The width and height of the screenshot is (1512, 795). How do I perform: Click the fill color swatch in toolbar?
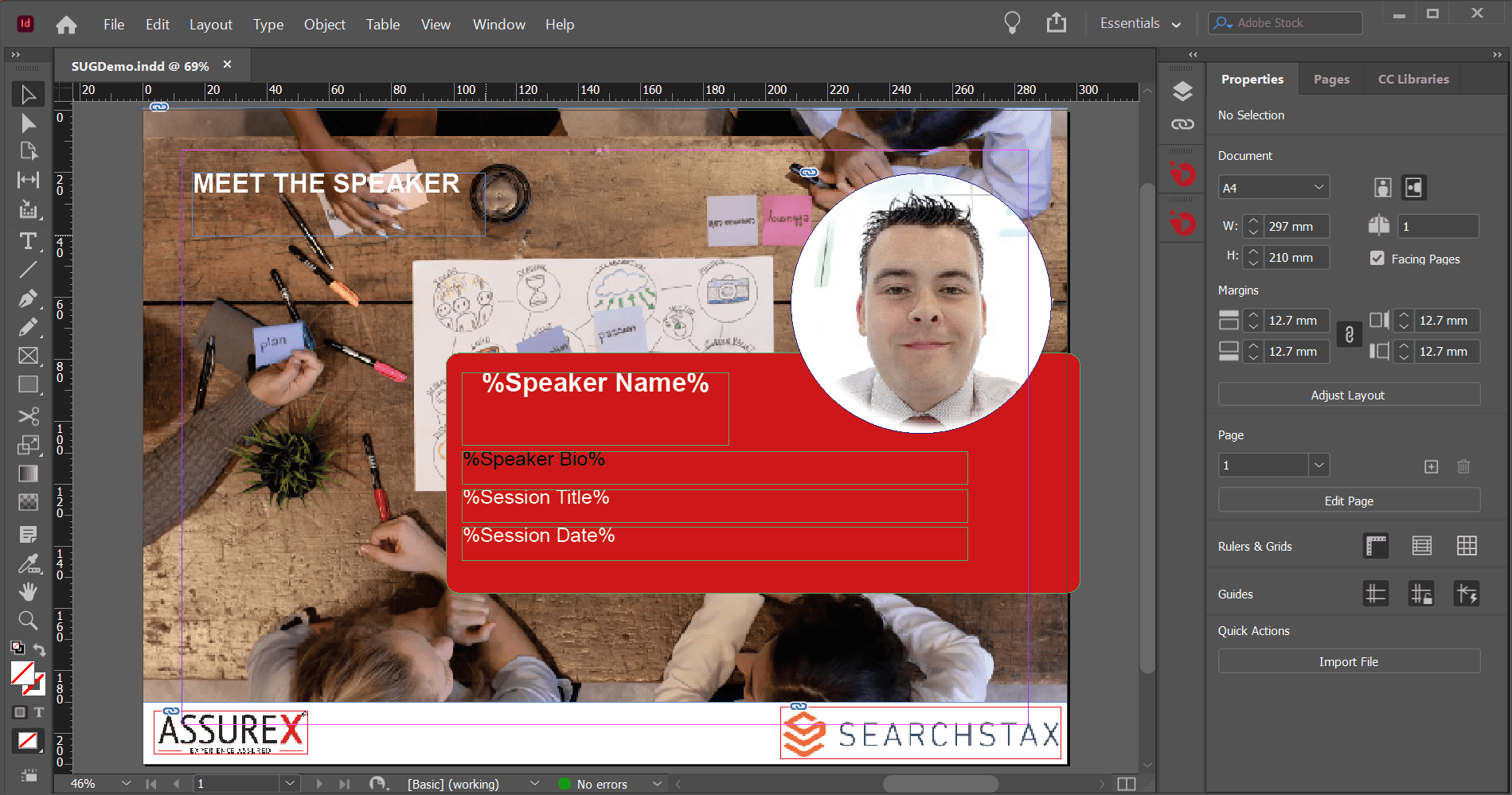coord(22,673)
